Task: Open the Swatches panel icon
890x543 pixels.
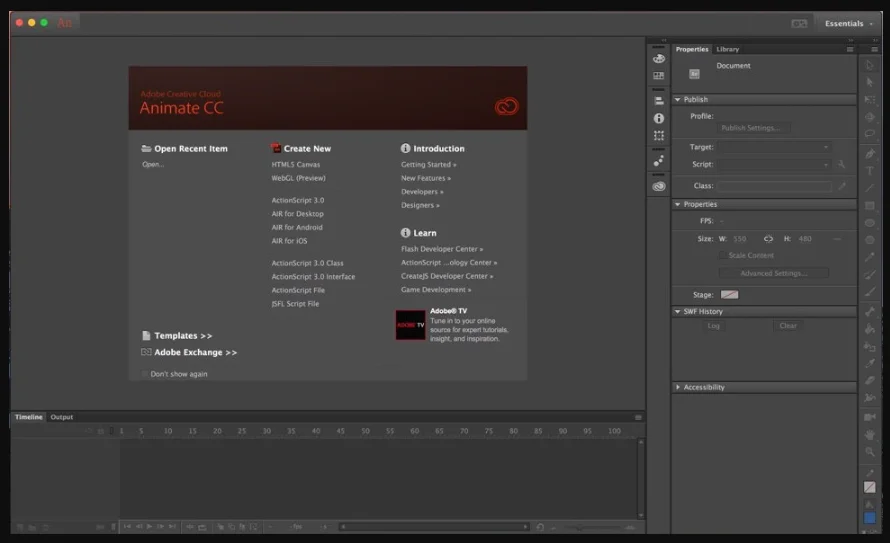Action: point(658,75)
